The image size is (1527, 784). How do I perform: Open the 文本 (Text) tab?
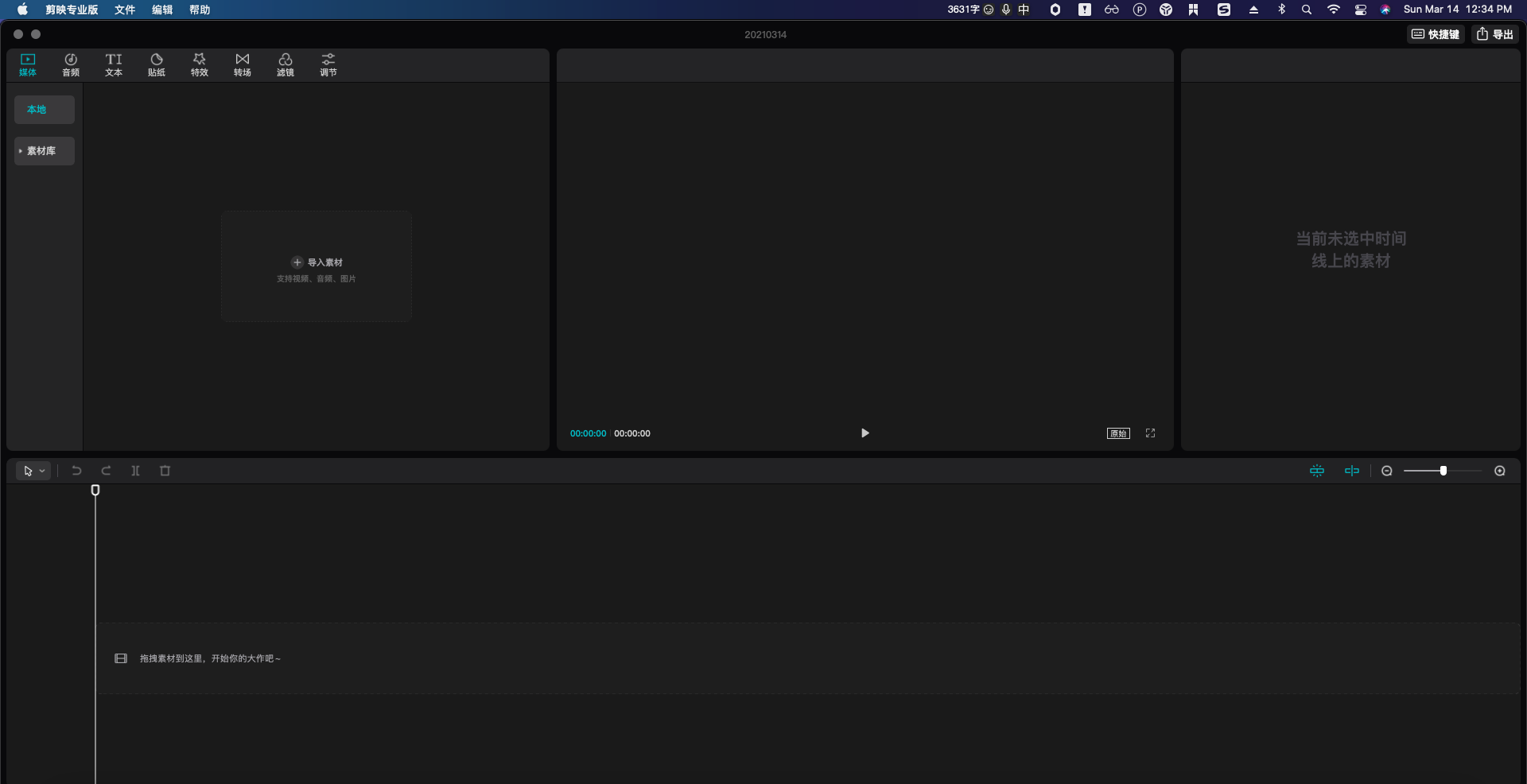point(114,65)
